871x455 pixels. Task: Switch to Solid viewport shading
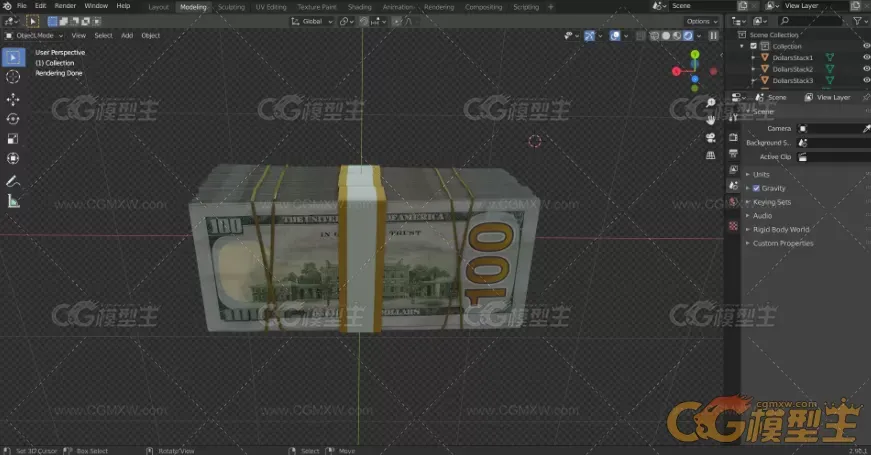pos(665,36)
